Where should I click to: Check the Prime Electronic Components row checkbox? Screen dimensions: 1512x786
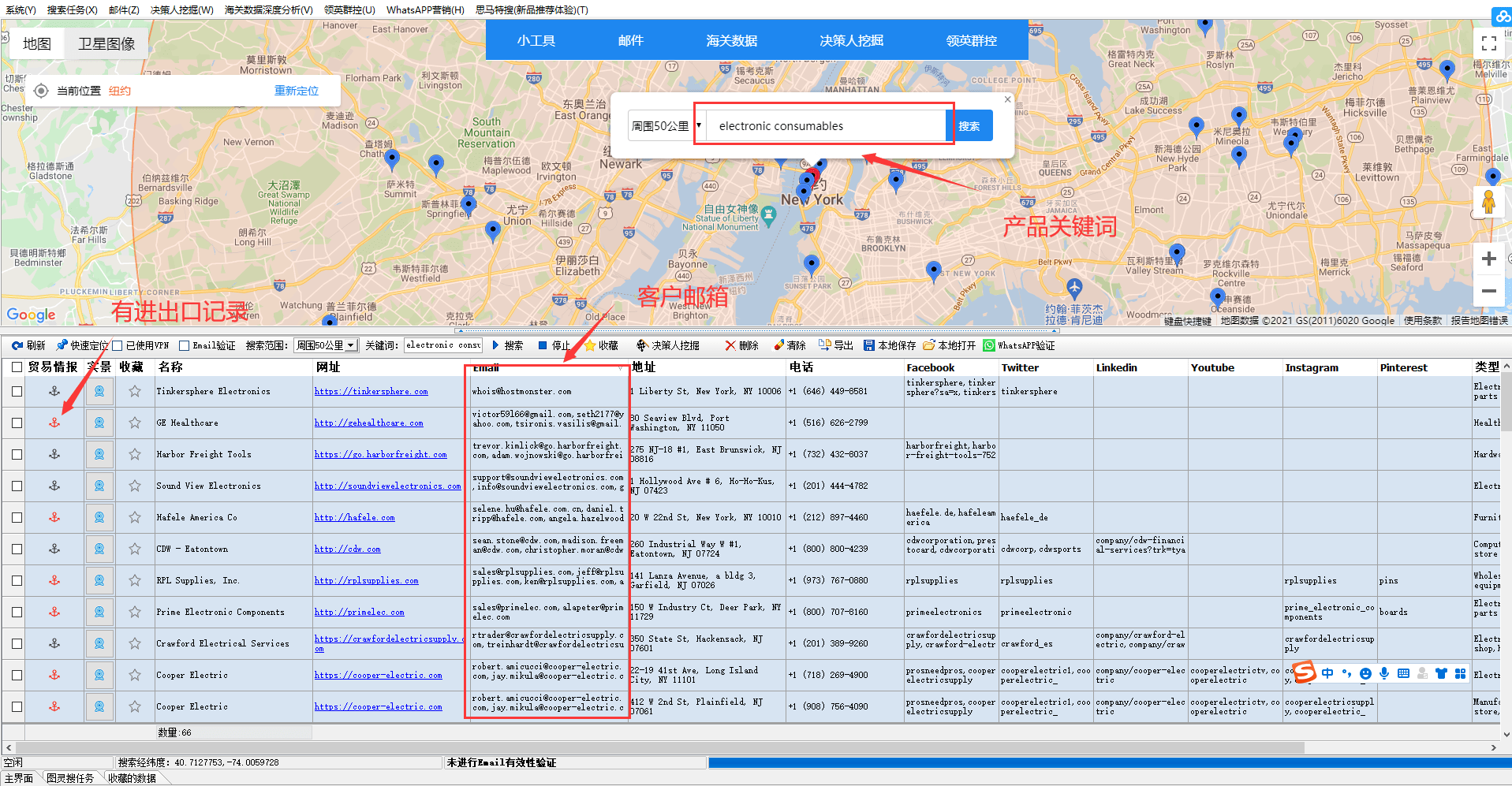tap(17, 612)
